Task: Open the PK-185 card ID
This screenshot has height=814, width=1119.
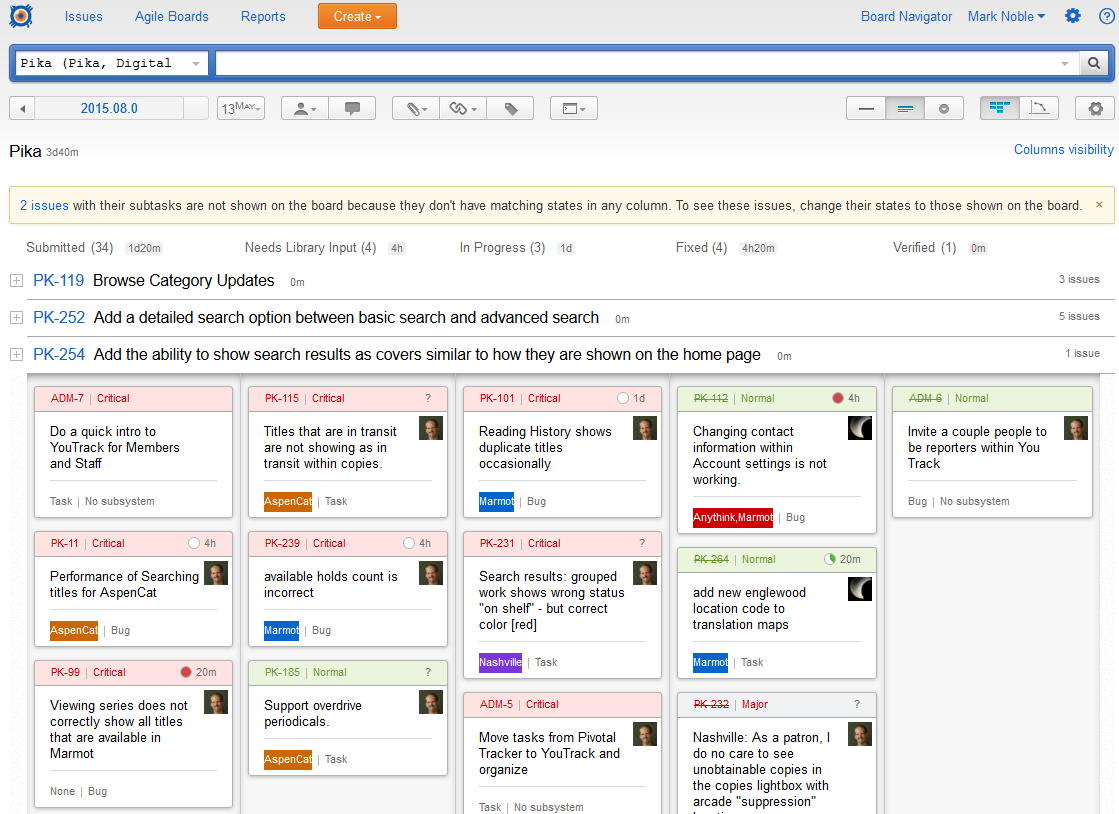Action: click(x=283, y=672)
